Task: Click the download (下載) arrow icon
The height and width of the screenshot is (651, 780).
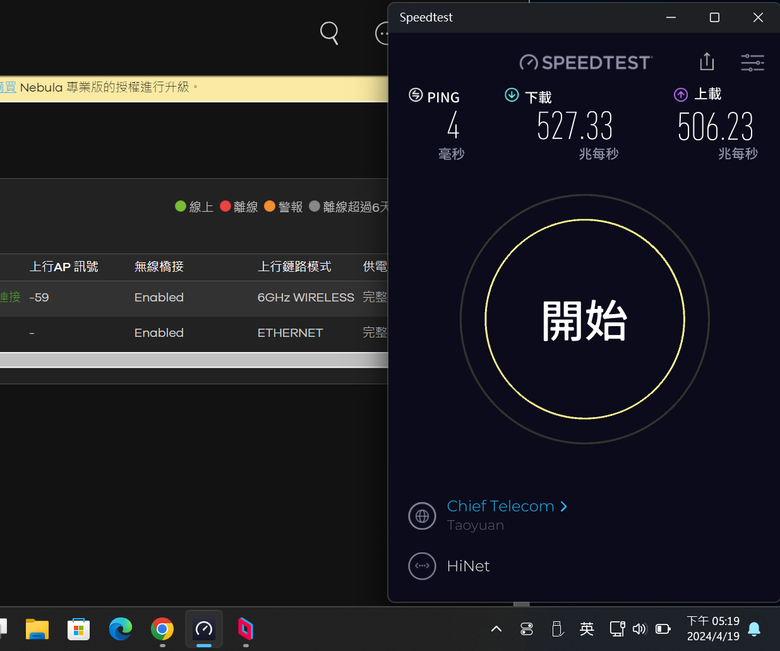Action: click(x=511, y=94)
